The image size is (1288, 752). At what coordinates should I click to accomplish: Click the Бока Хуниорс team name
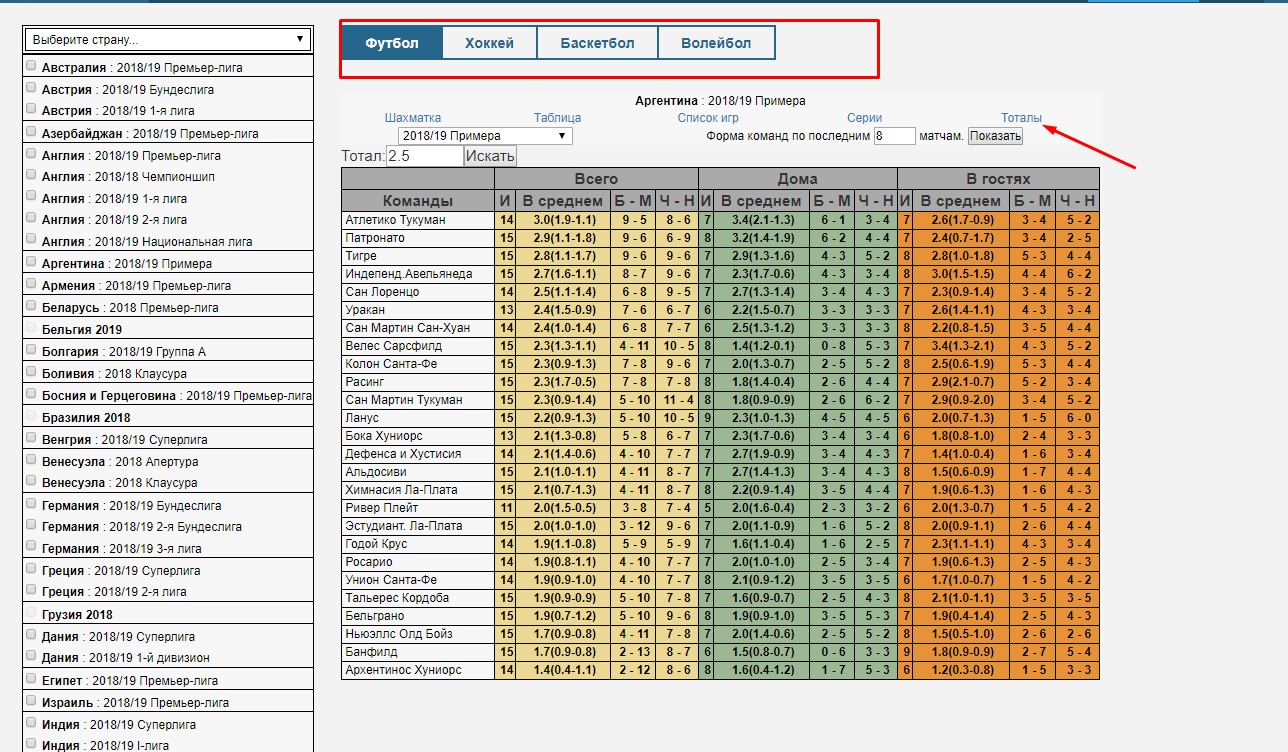[383, 436]
